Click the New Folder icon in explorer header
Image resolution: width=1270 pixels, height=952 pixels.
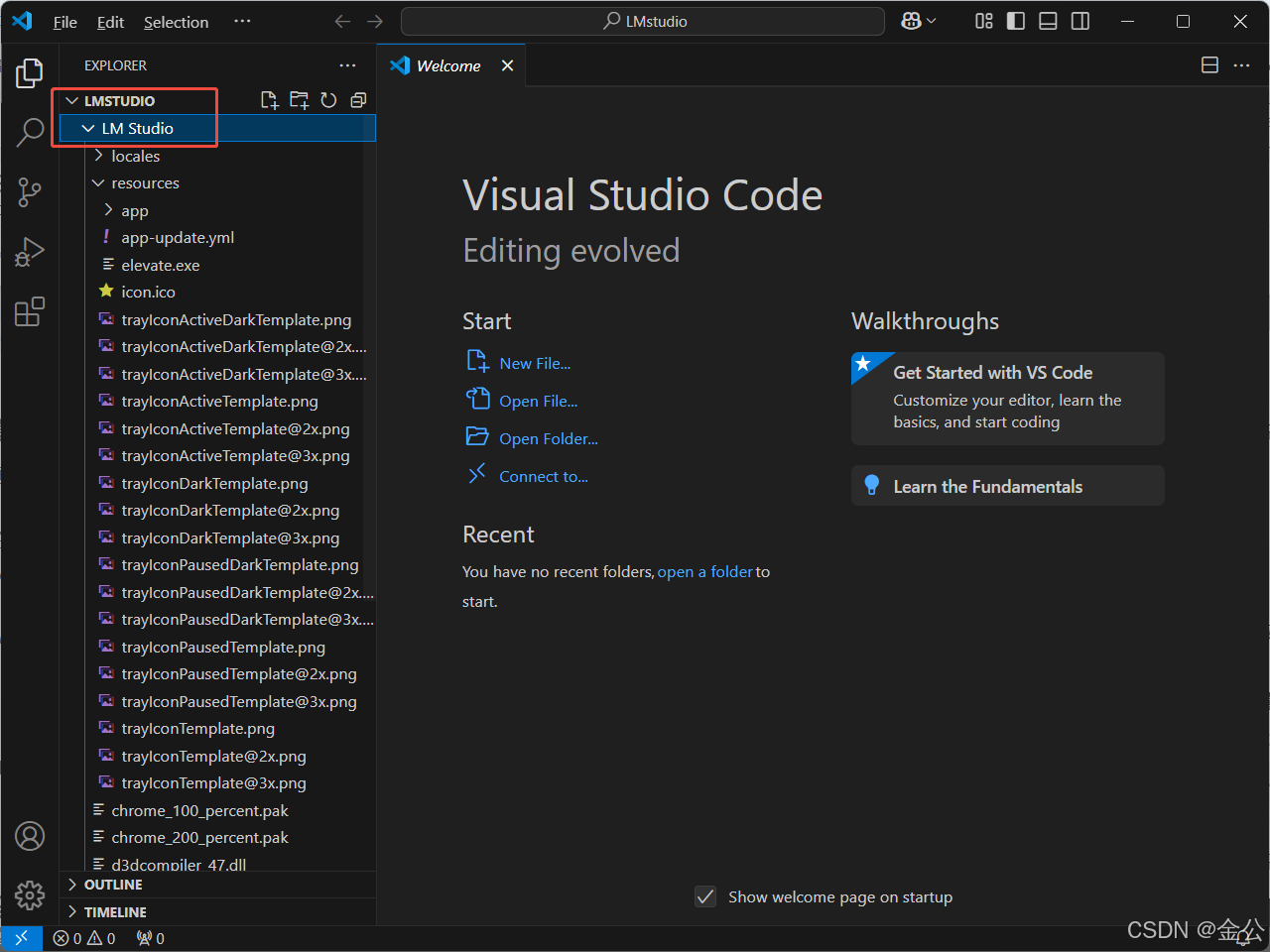[x=299, y=100]
